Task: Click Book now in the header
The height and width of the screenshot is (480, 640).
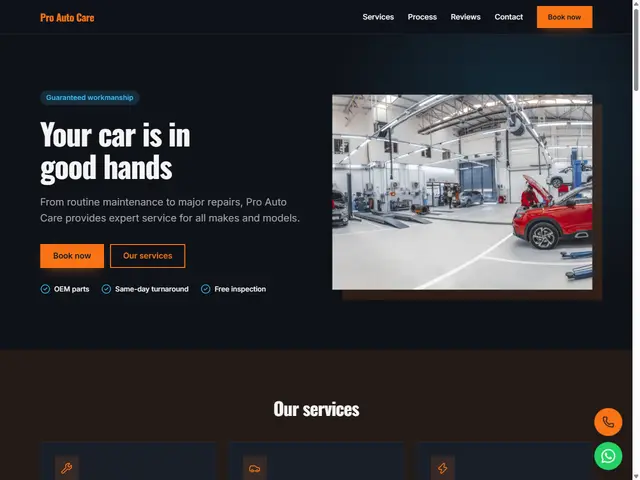Action: click(x=564, y=17)
